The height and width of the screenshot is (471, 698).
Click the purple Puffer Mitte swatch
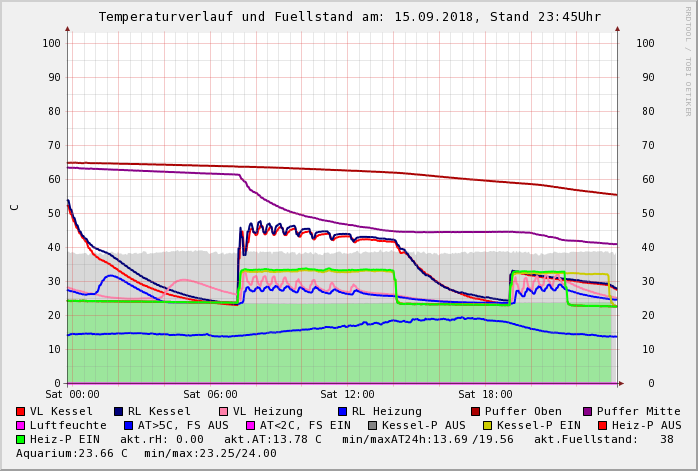click(587, 411)
